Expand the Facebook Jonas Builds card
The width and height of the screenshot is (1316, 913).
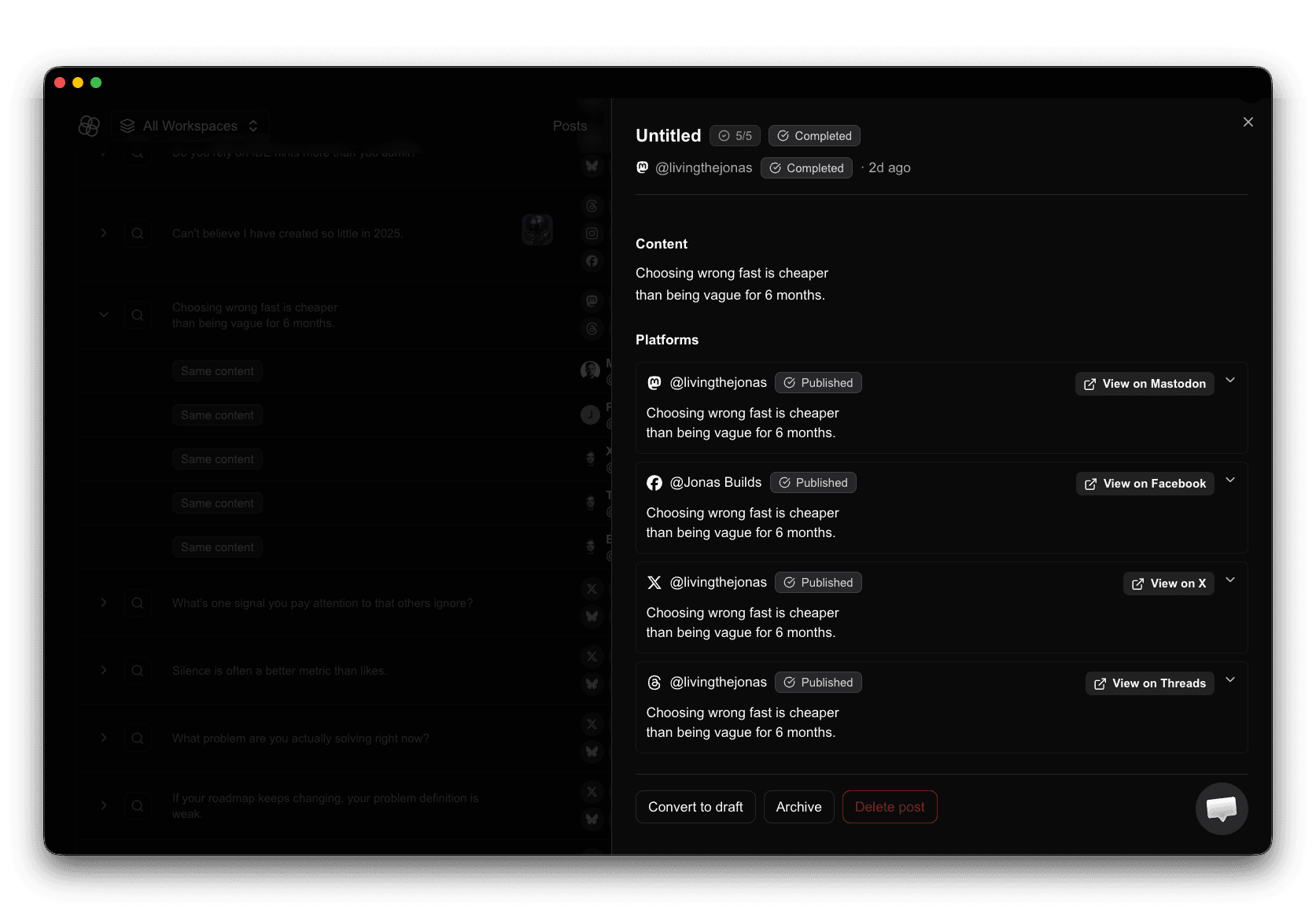[1230, 480]
